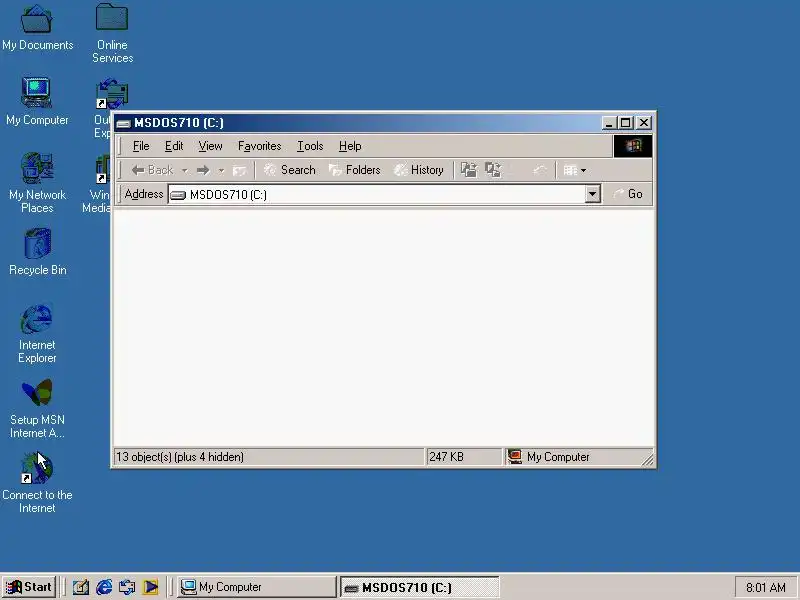The width and height of the screenshot is (800, 600).
Task: Switch to My Computer taskbar button
Action: pos(257,587)
